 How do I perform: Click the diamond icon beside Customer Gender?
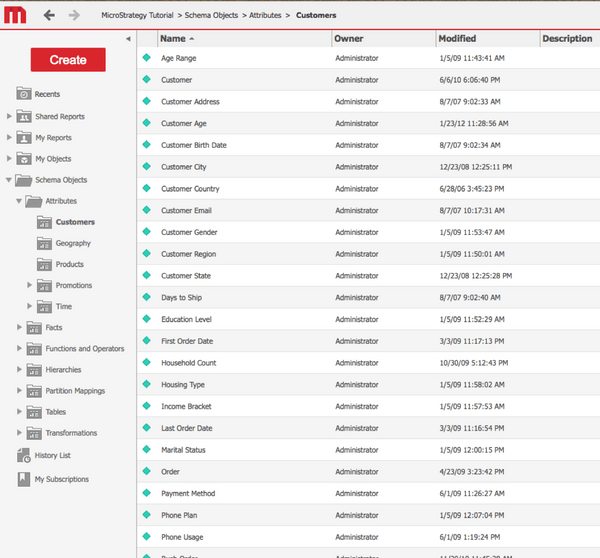tap(147, 232)
